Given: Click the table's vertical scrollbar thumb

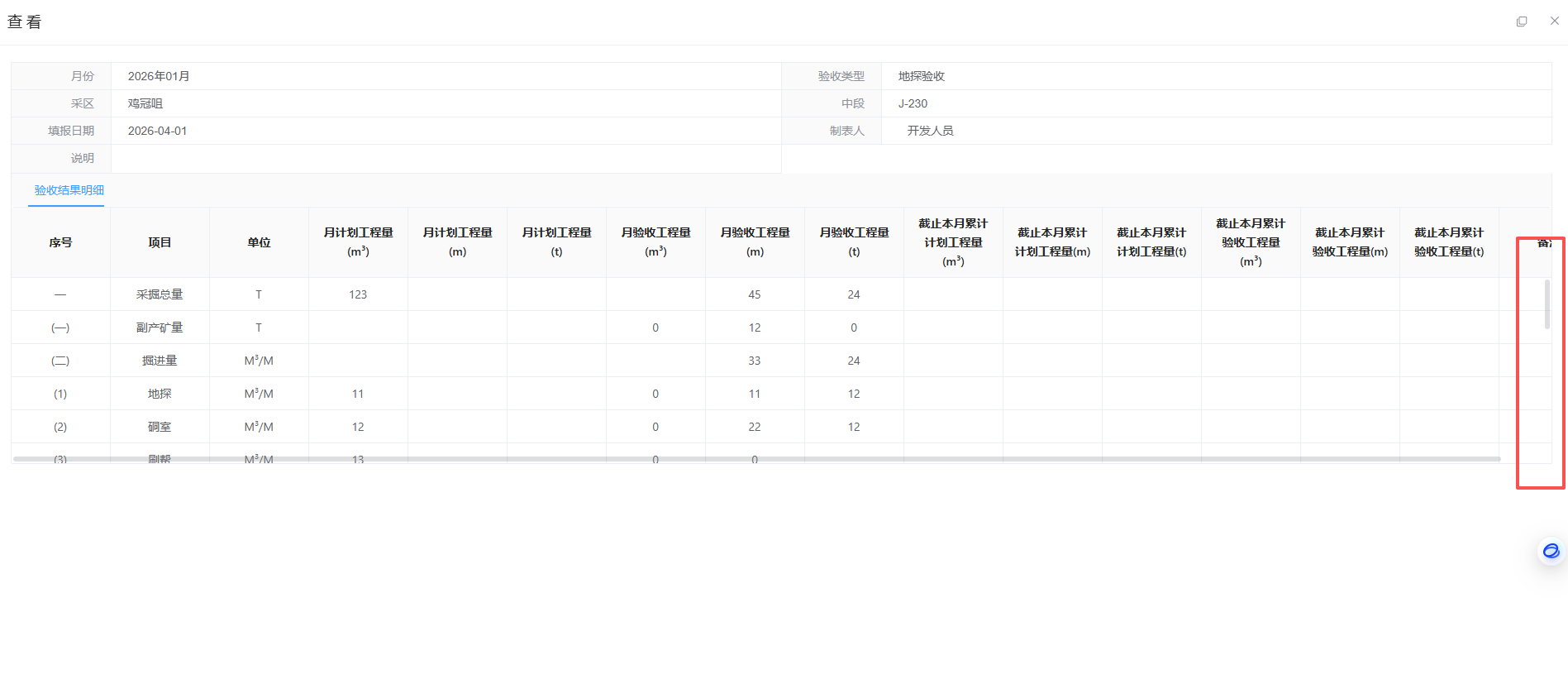Looking at the screenshot, I should [x=1547, y=304].
